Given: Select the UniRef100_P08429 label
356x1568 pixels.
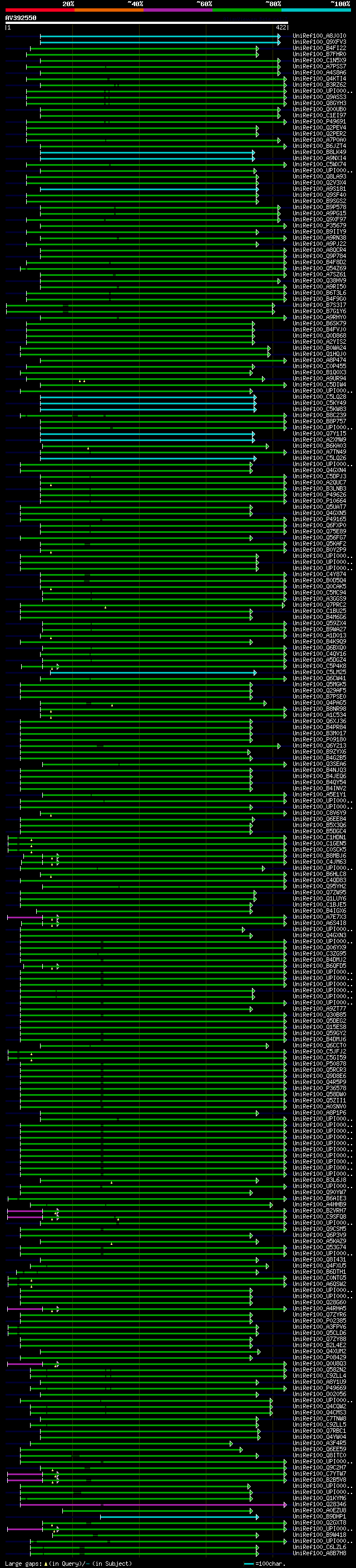Looking at the screenshot, I should tap(319, 1357).
